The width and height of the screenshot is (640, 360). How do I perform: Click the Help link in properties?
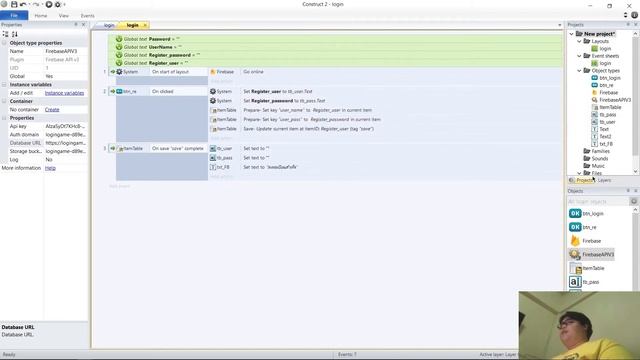[50, 168]
